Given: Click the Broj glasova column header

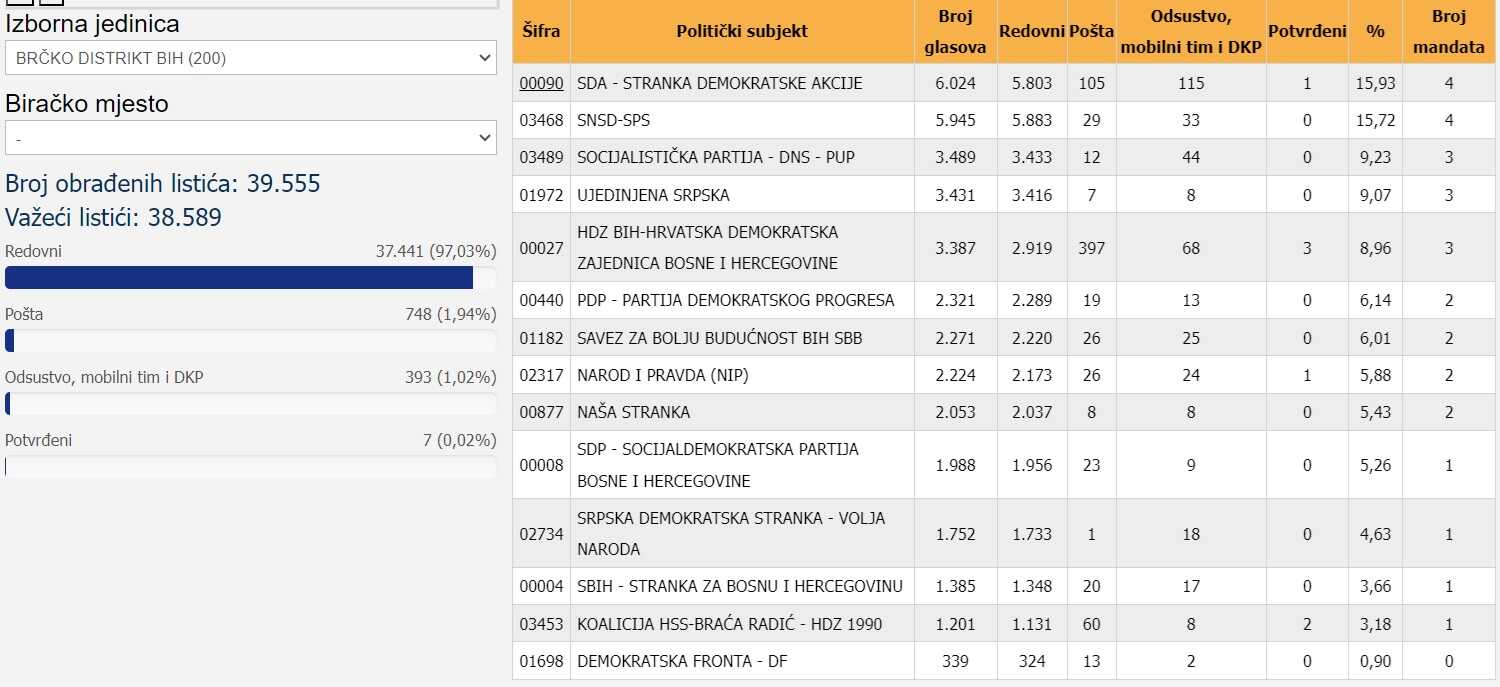Looking at the screenshot, I should pos(955,31).
